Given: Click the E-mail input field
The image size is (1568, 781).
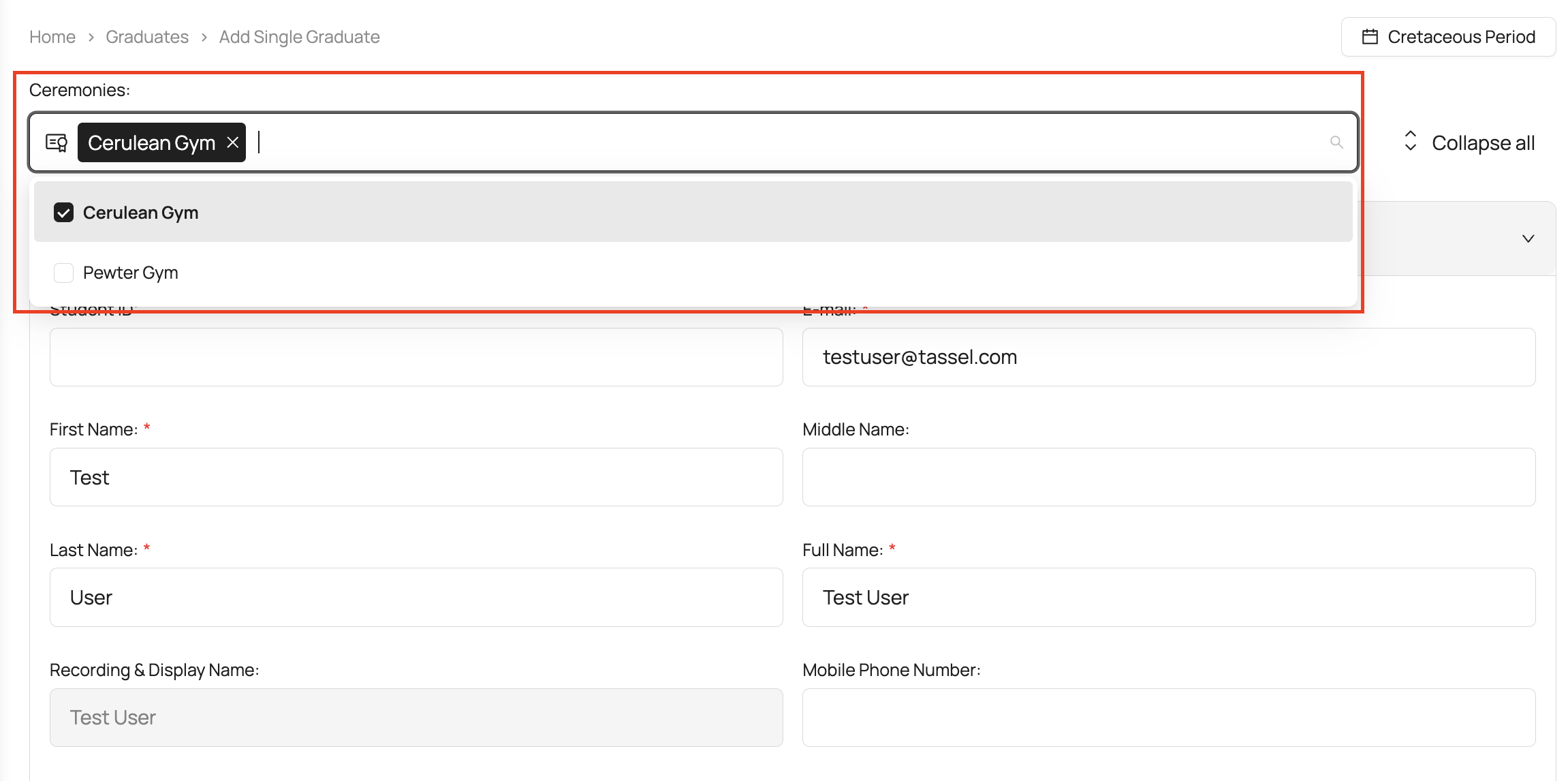Looking at the screenshot, I should pos(1168,357).
